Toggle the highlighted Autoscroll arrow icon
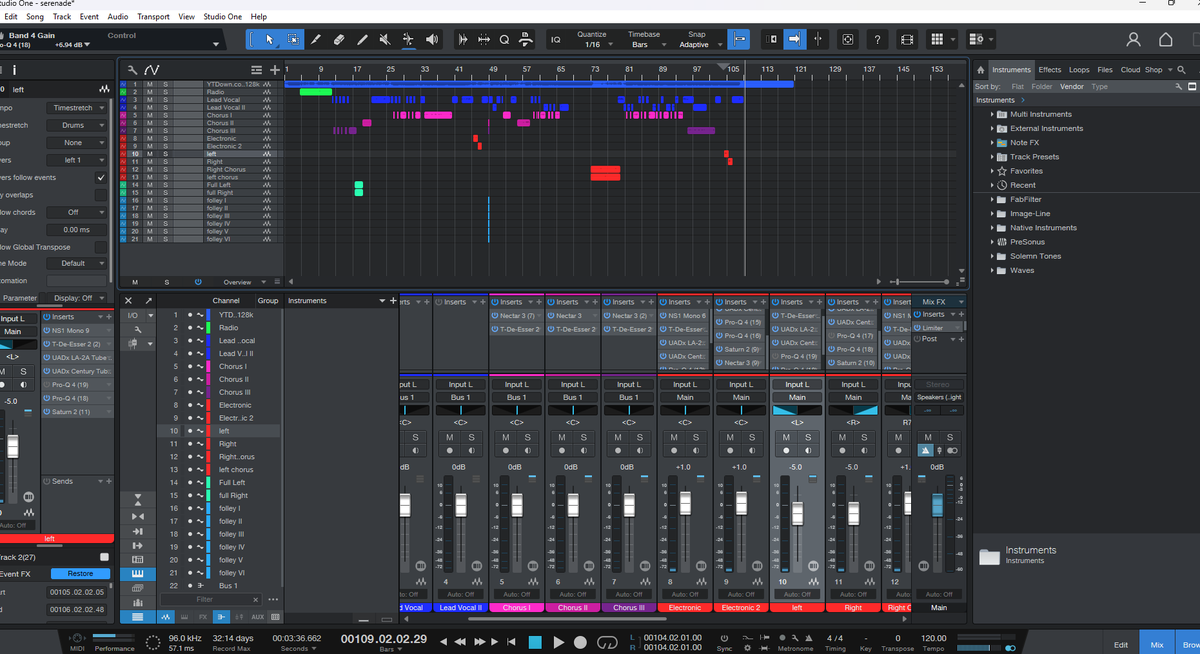 795,39
